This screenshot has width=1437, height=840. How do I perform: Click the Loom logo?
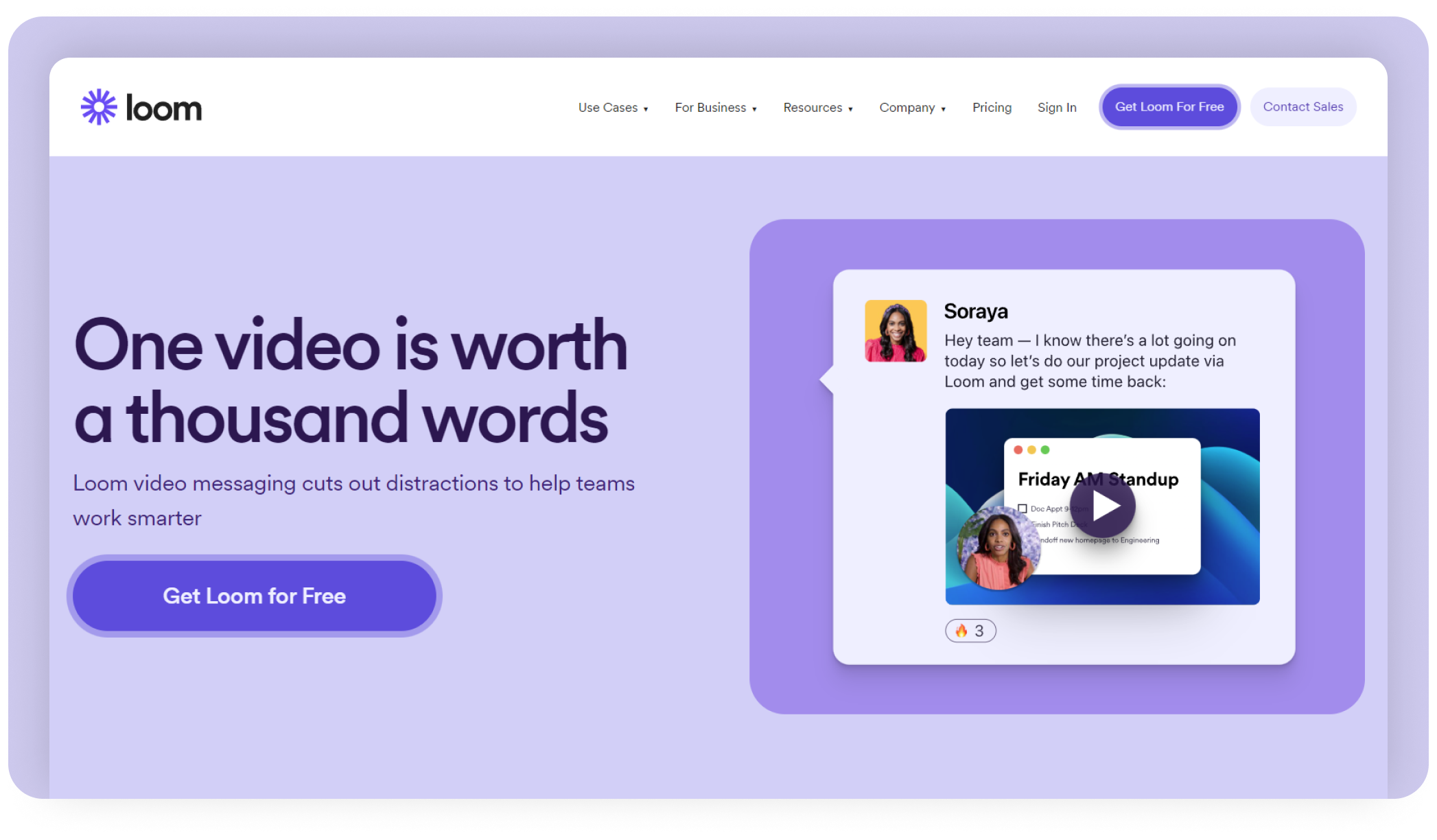point(141,107)
